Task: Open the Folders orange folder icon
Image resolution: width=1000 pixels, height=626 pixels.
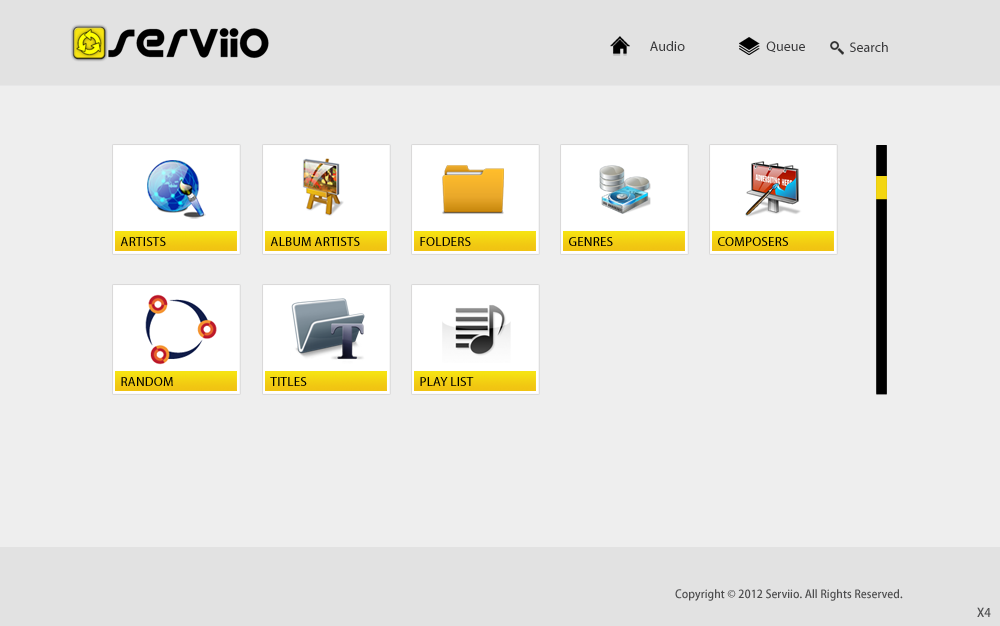Action: (x=473, y=189)
